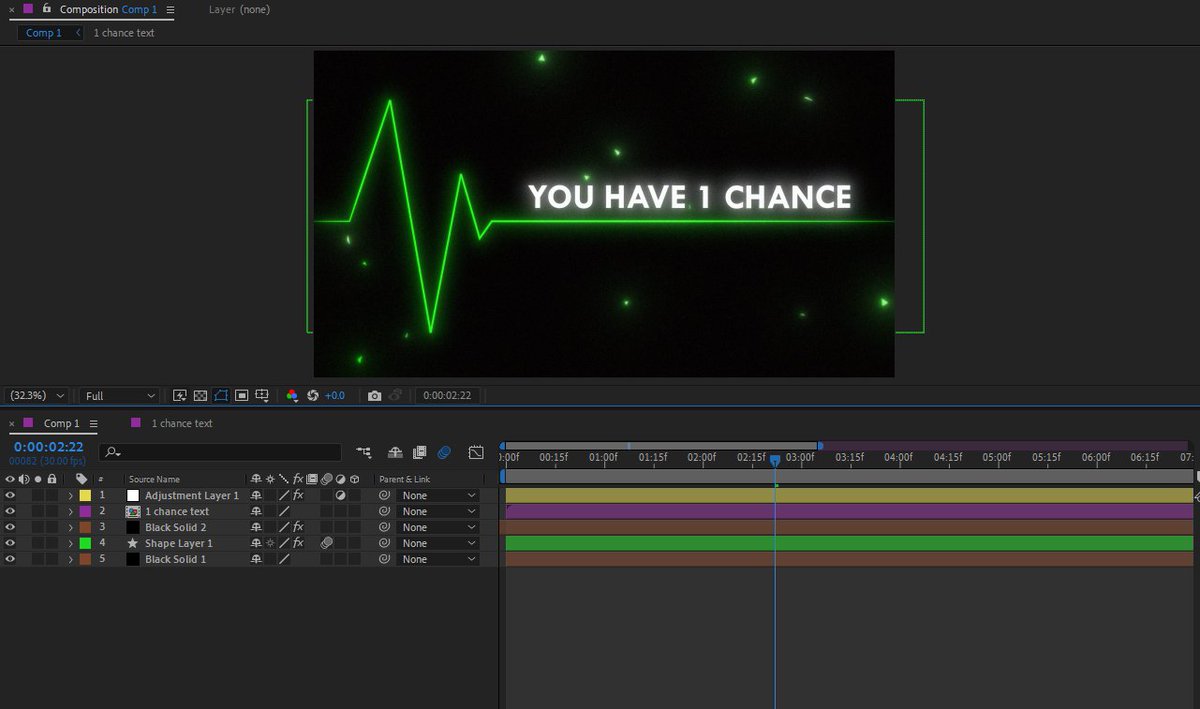Toggle fx switch on Adjustment Layer 1
This screenshot has width=1200, height=709.
tap(298, 496)
